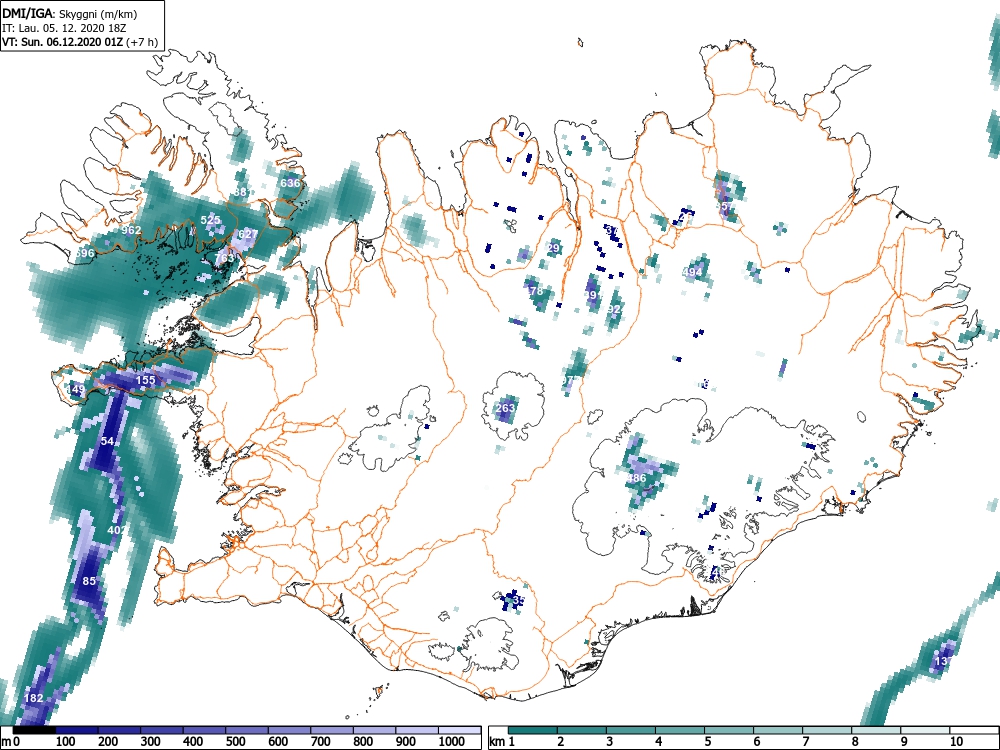Click the 182 visibility label on map

coord(33,698)
